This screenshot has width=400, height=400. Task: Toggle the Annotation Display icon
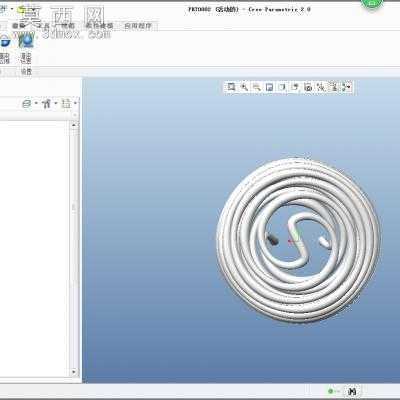(334, 87)
